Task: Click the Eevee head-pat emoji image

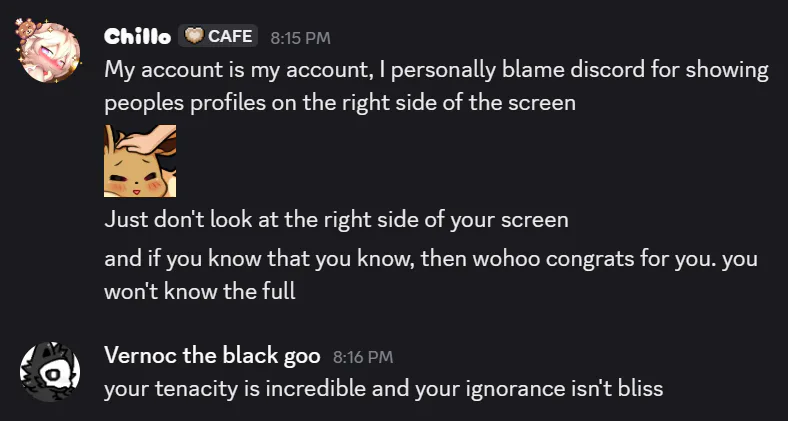Action: click(x=140, y=161)
